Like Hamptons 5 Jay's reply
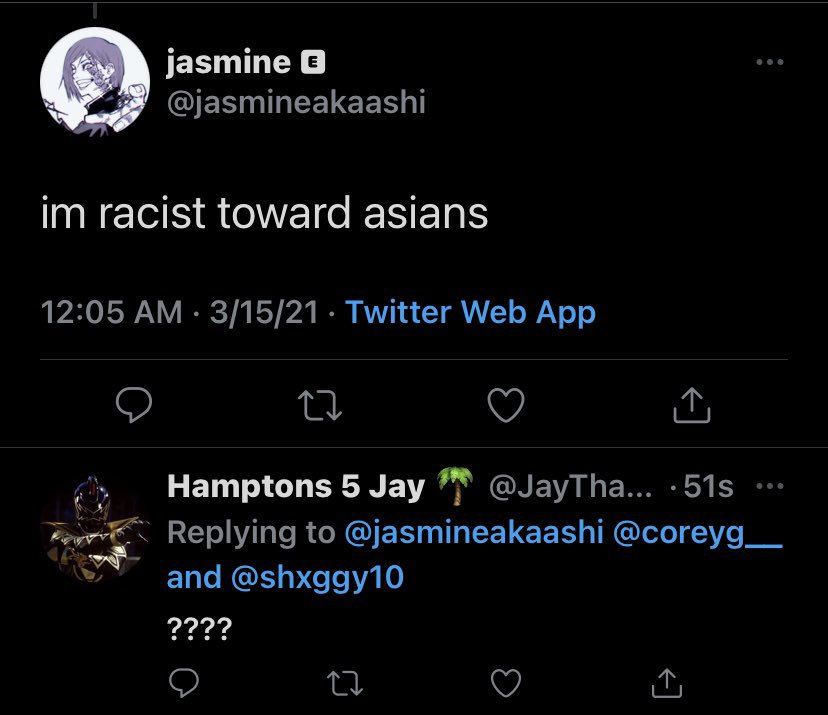Screen dimensions: 828x715 pos(506,683)
